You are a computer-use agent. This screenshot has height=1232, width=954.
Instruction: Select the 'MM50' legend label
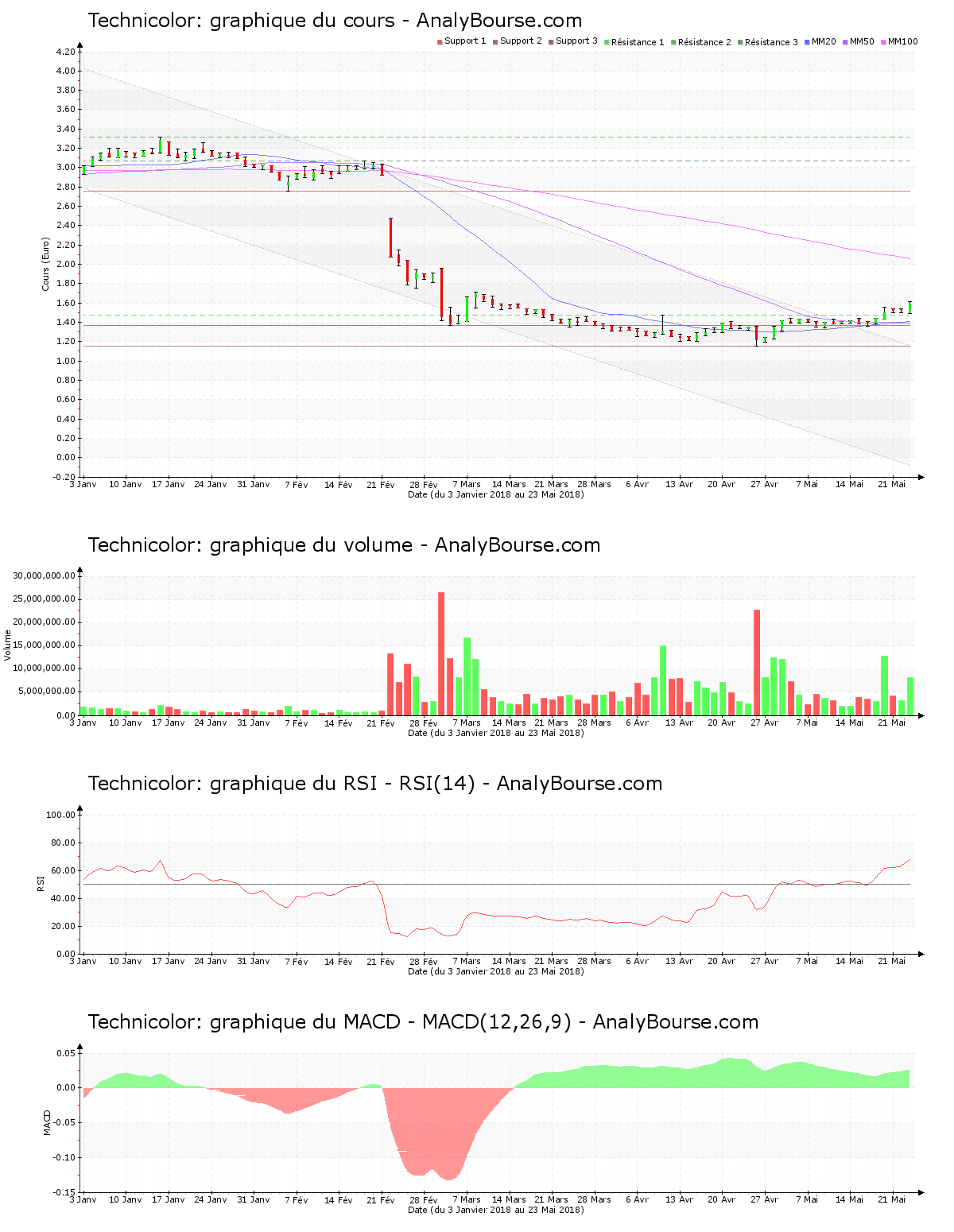click(x=863, y=41)
